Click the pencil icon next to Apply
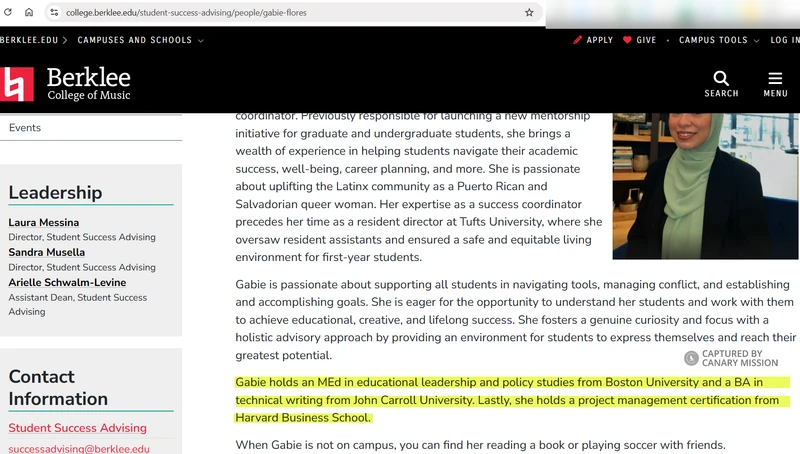This screenshot has height=454, width=800. 578,40
